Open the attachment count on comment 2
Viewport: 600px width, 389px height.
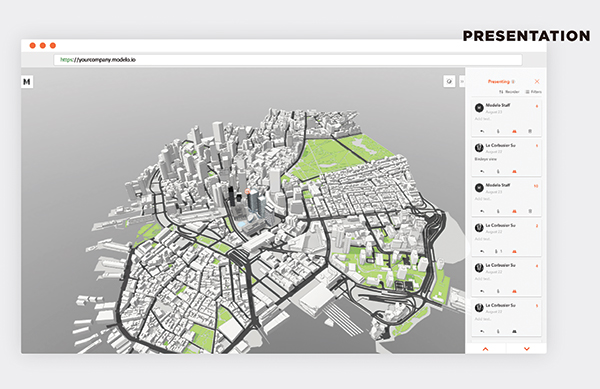(x=499, y=251)
